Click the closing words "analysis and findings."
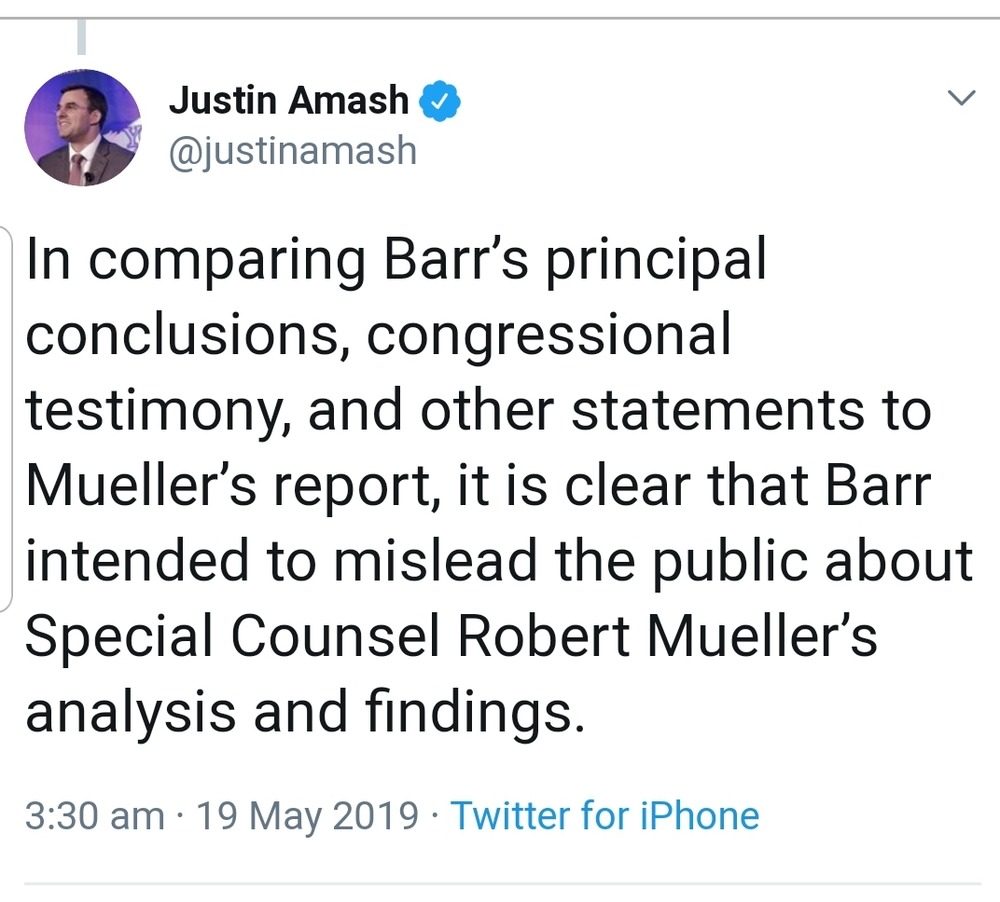 (x=304, y=712)
